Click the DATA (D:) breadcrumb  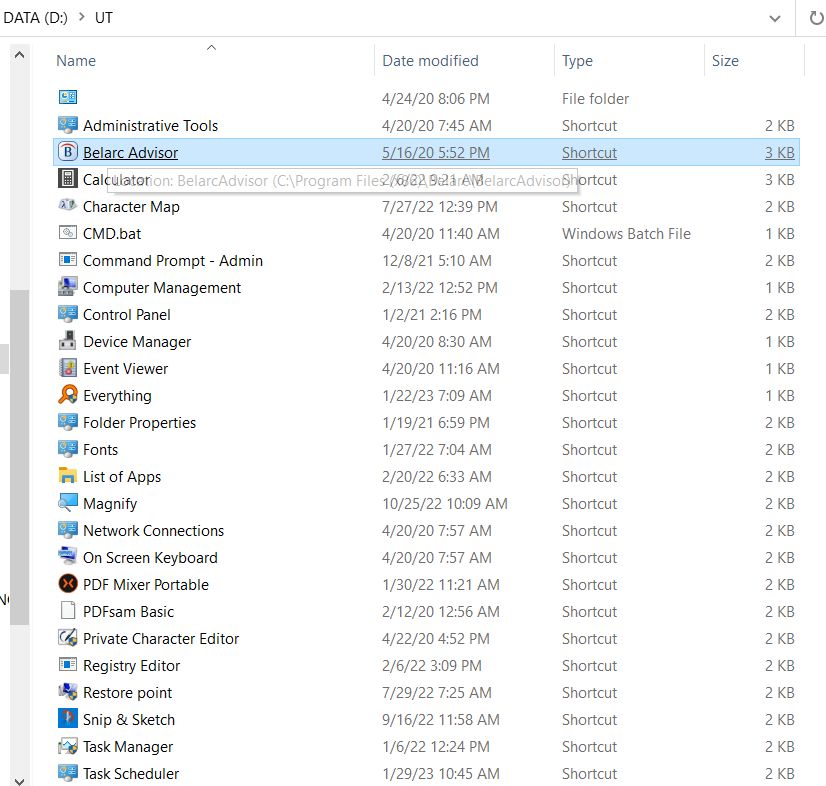35,17
